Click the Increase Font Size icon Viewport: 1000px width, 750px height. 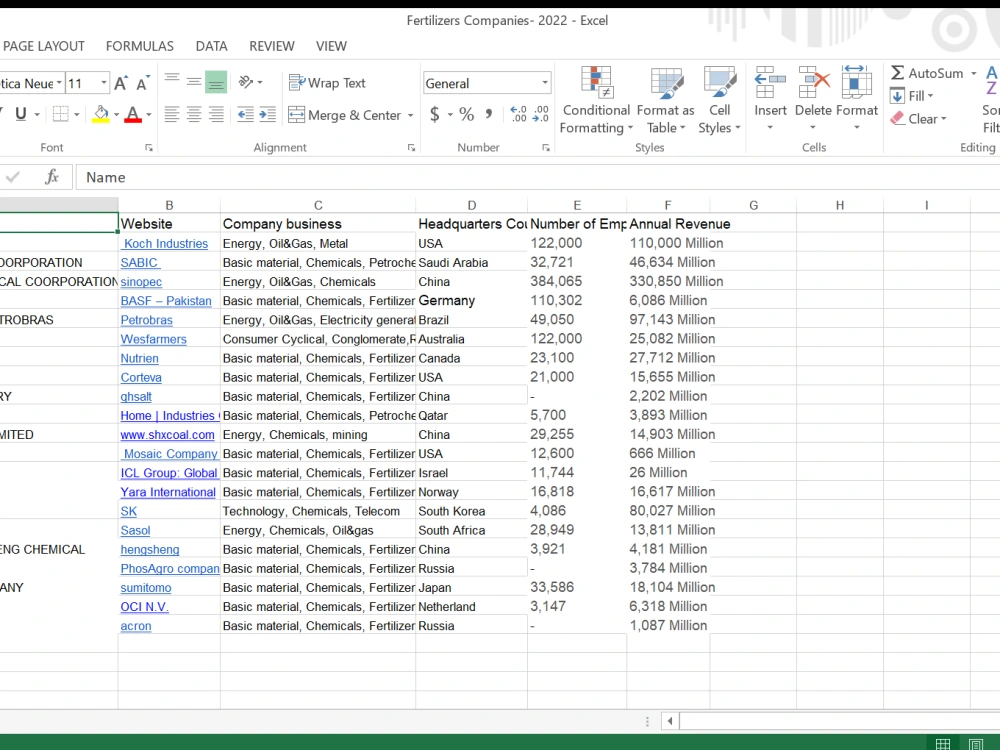[120, 83]
